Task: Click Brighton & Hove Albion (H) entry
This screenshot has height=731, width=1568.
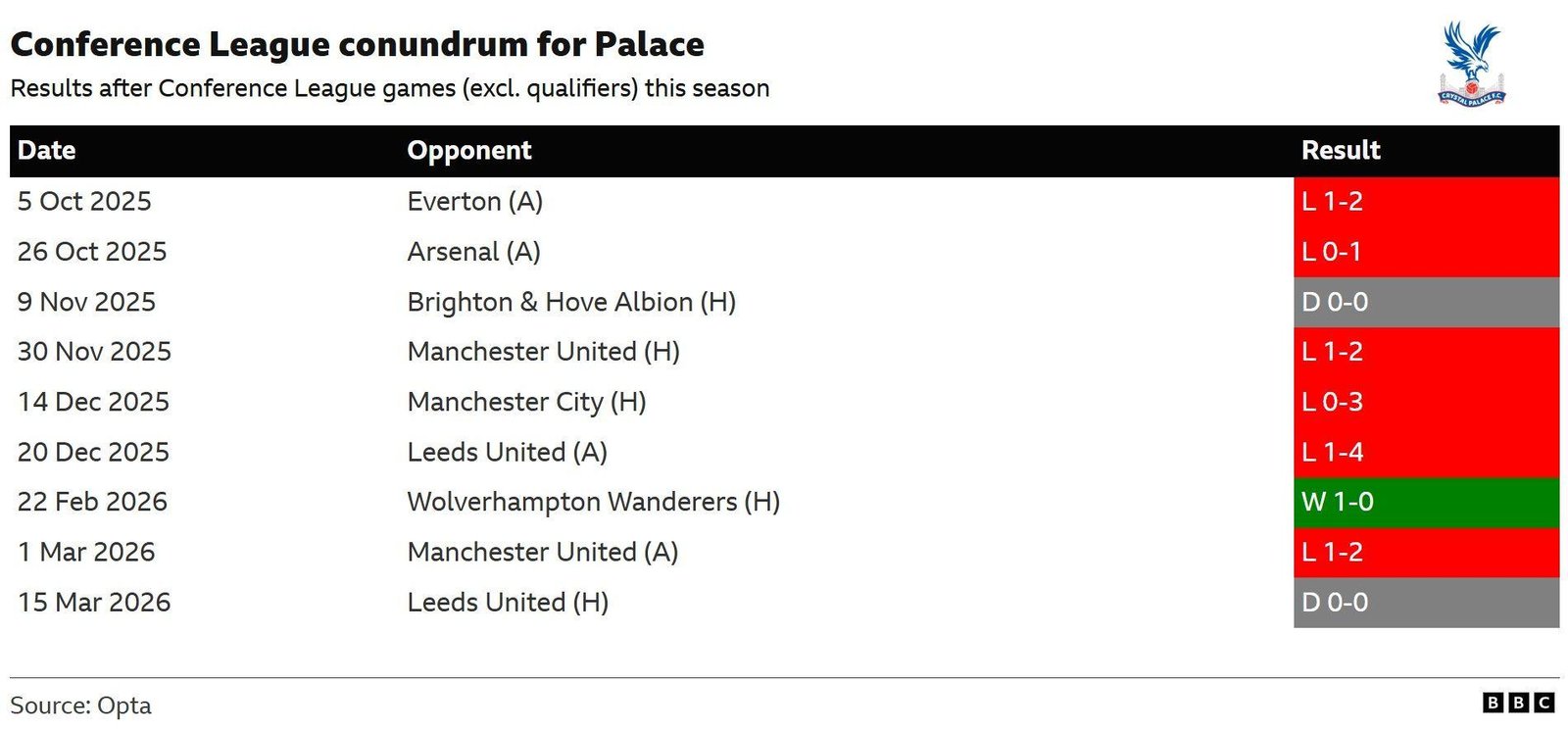Action: [x=571, y=302]
